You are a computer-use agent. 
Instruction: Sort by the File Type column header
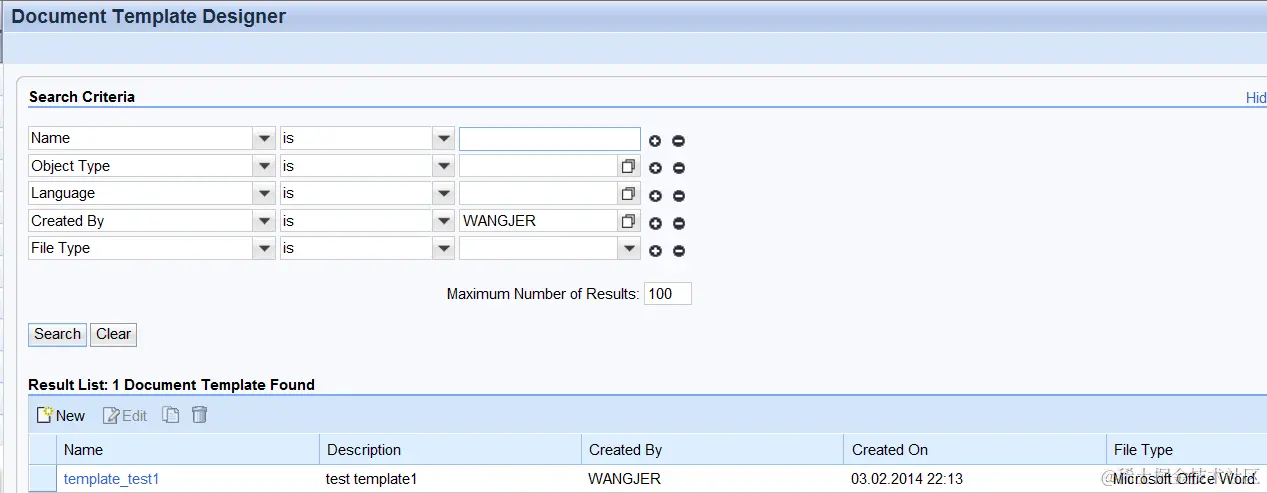pos(1187,450)
